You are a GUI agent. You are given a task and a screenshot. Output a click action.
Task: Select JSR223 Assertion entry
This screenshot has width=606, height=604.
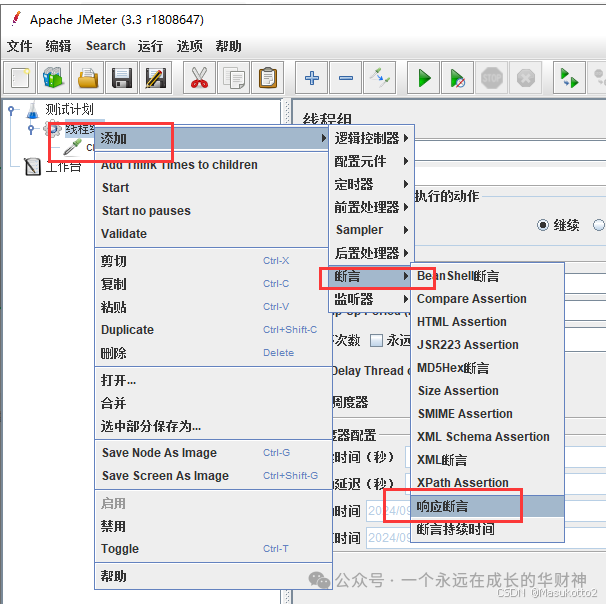[x=487, y=345]
